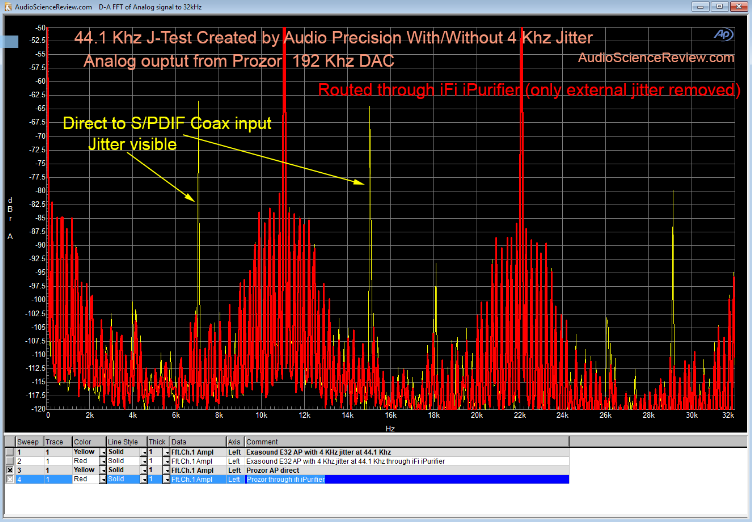Viewport: 752px width, 522px height.
Task: Toggle sweep 3 Prozor AP direct checkbox
Action: (x=9, y=470)
